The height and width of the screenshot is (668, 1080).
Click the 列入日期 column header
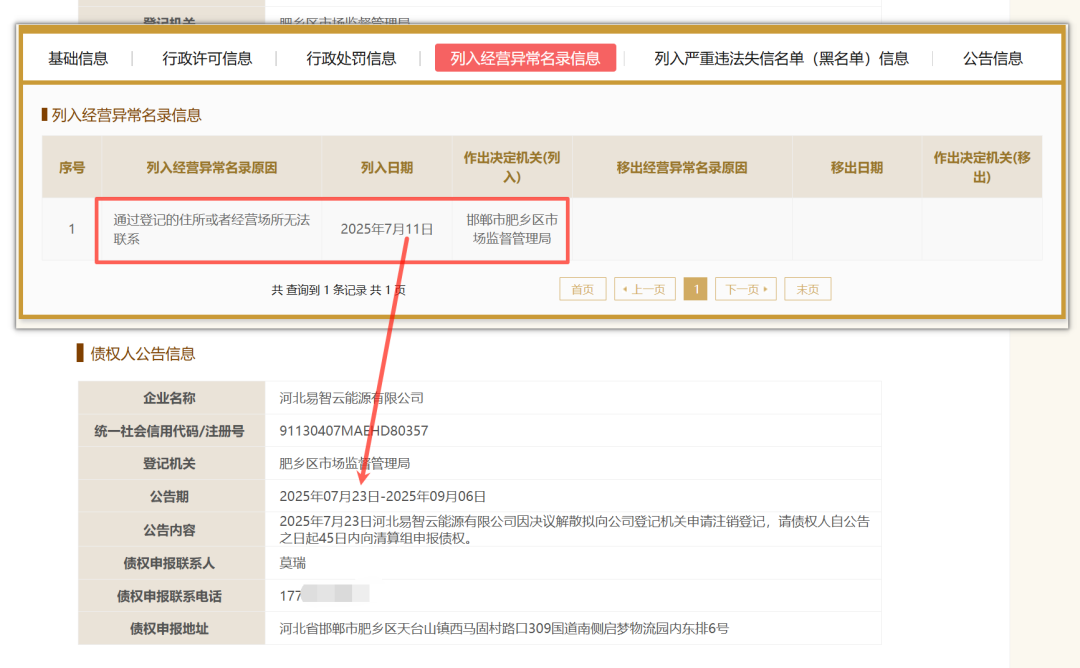(385, 166)
